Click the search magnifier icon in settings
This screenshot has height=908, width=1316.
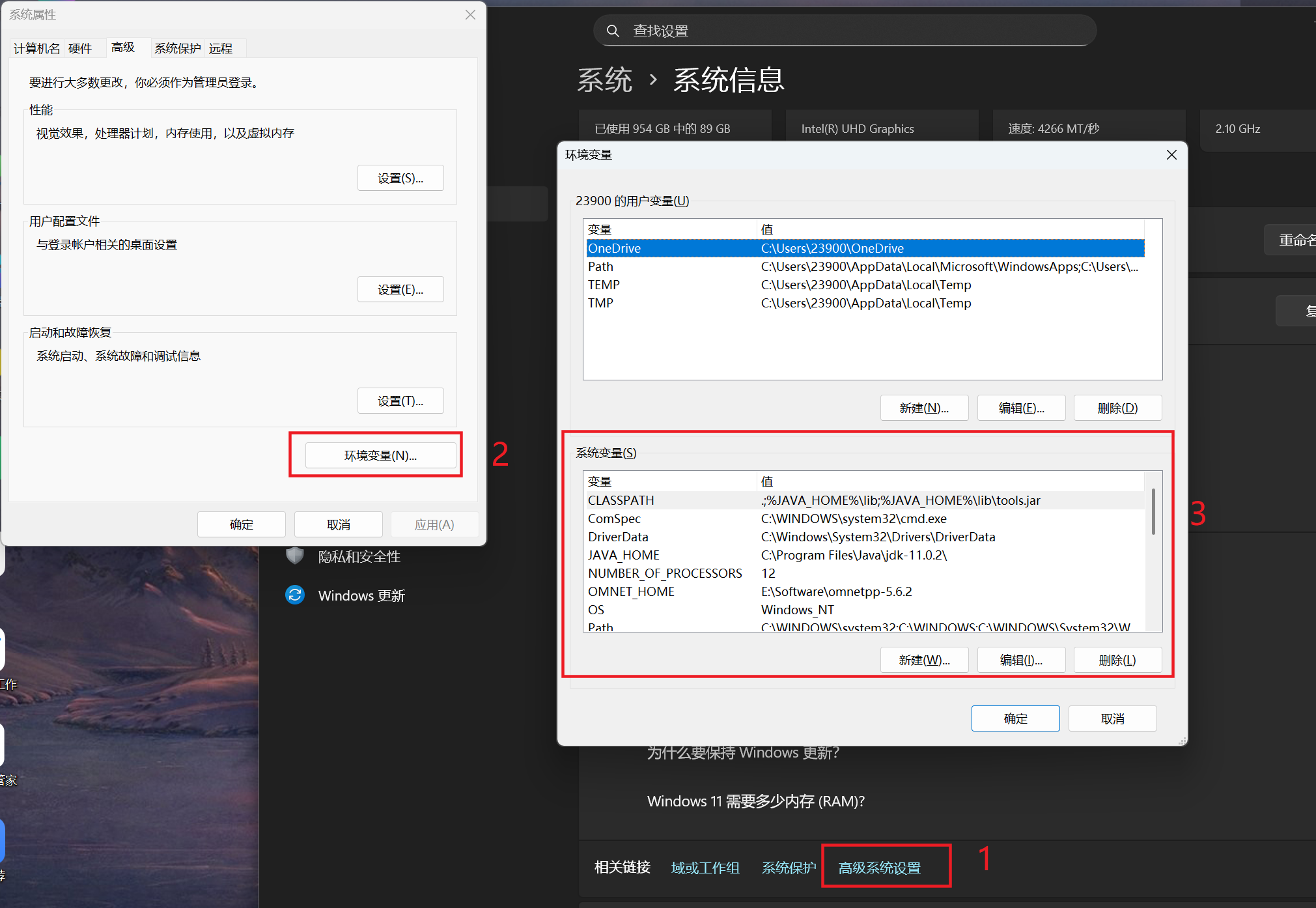[612, 31]
